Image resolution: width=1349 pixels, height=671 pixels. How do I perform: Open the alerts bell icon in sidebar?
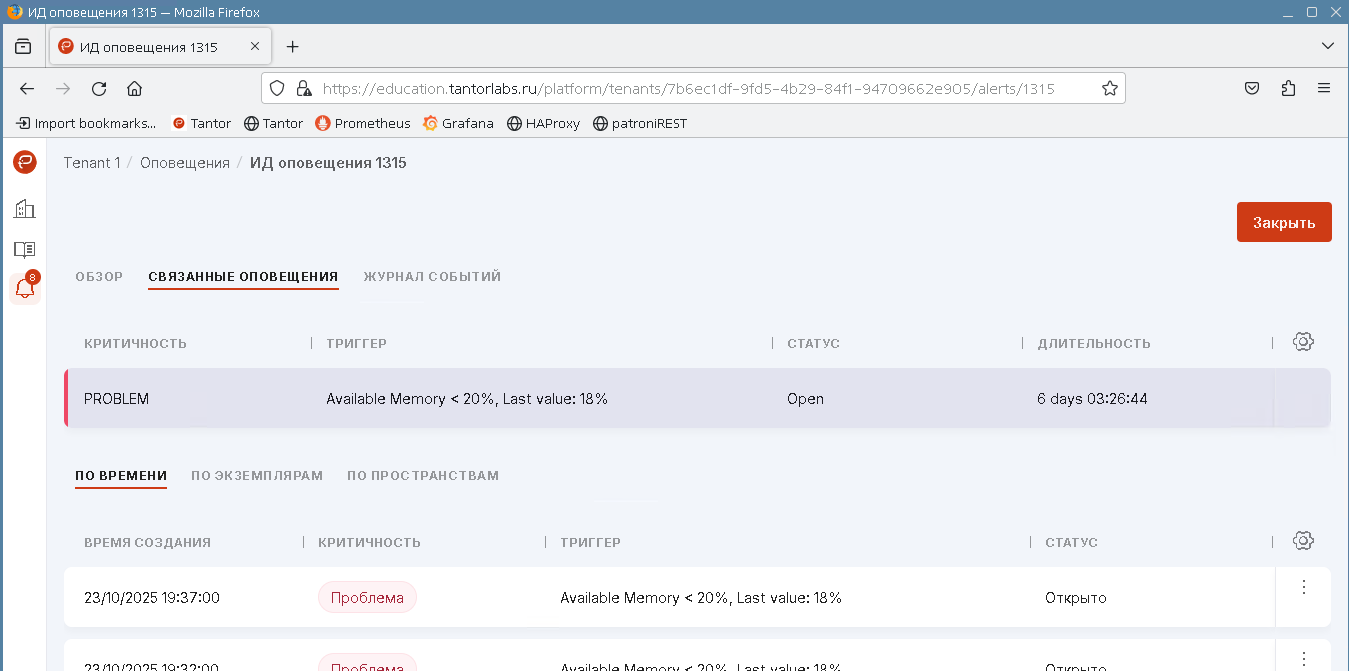[25, 288]
